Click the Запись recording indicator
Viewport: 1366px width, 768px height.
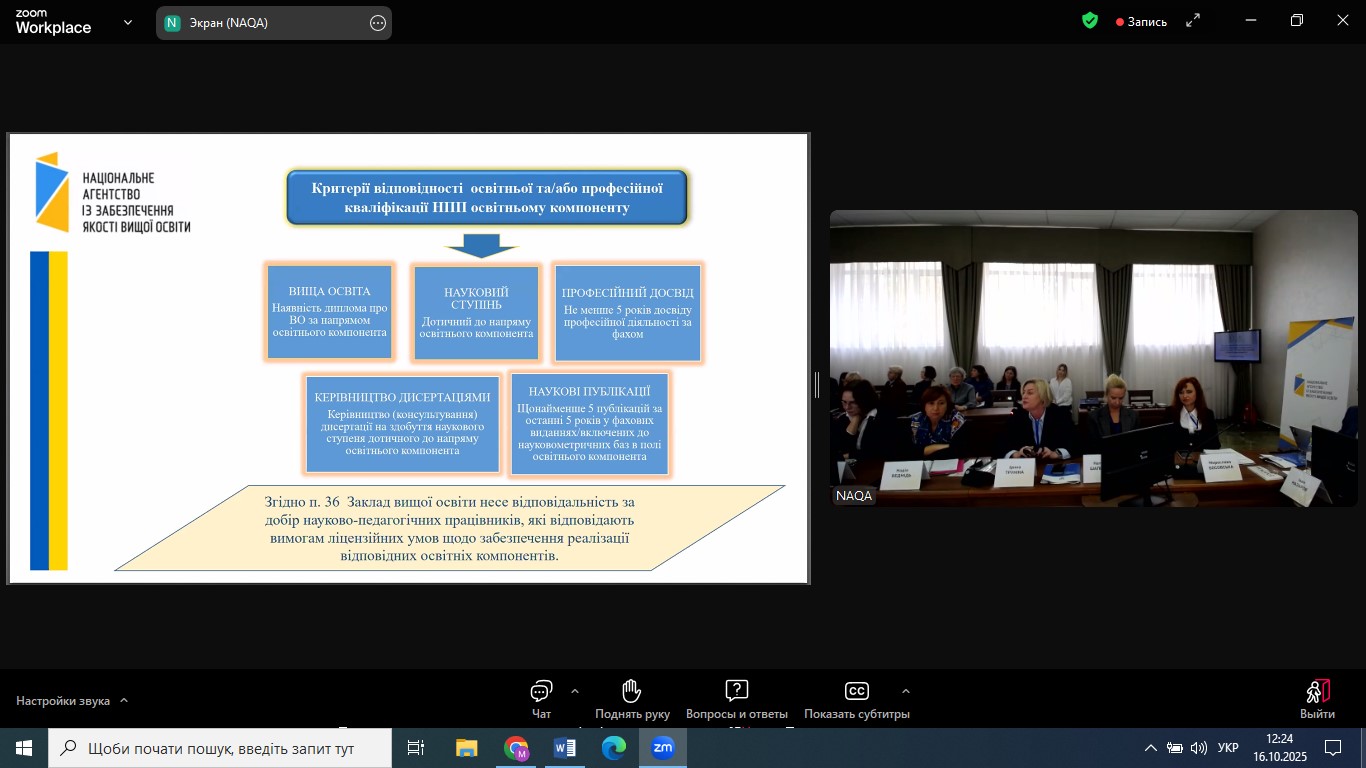(1141, 22)
